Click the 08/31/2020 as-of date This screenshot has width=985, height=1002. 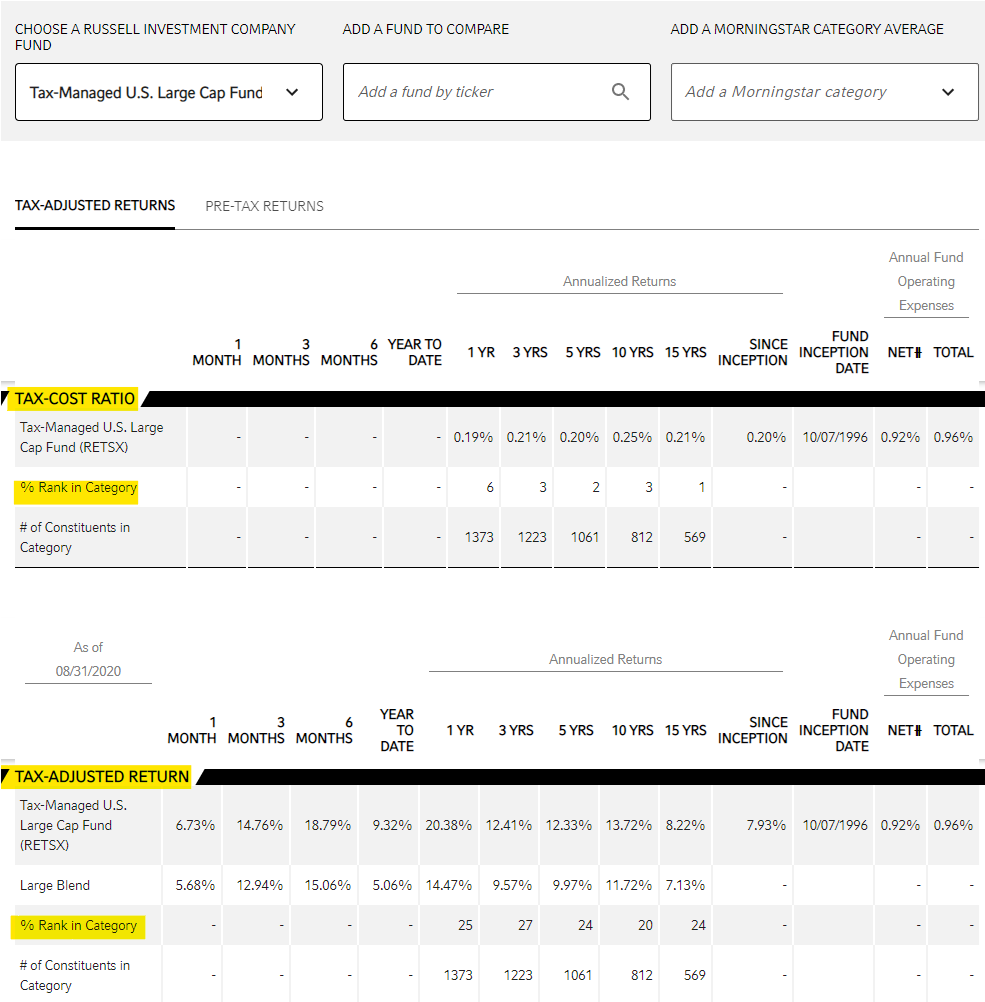[x=88, y=671]
